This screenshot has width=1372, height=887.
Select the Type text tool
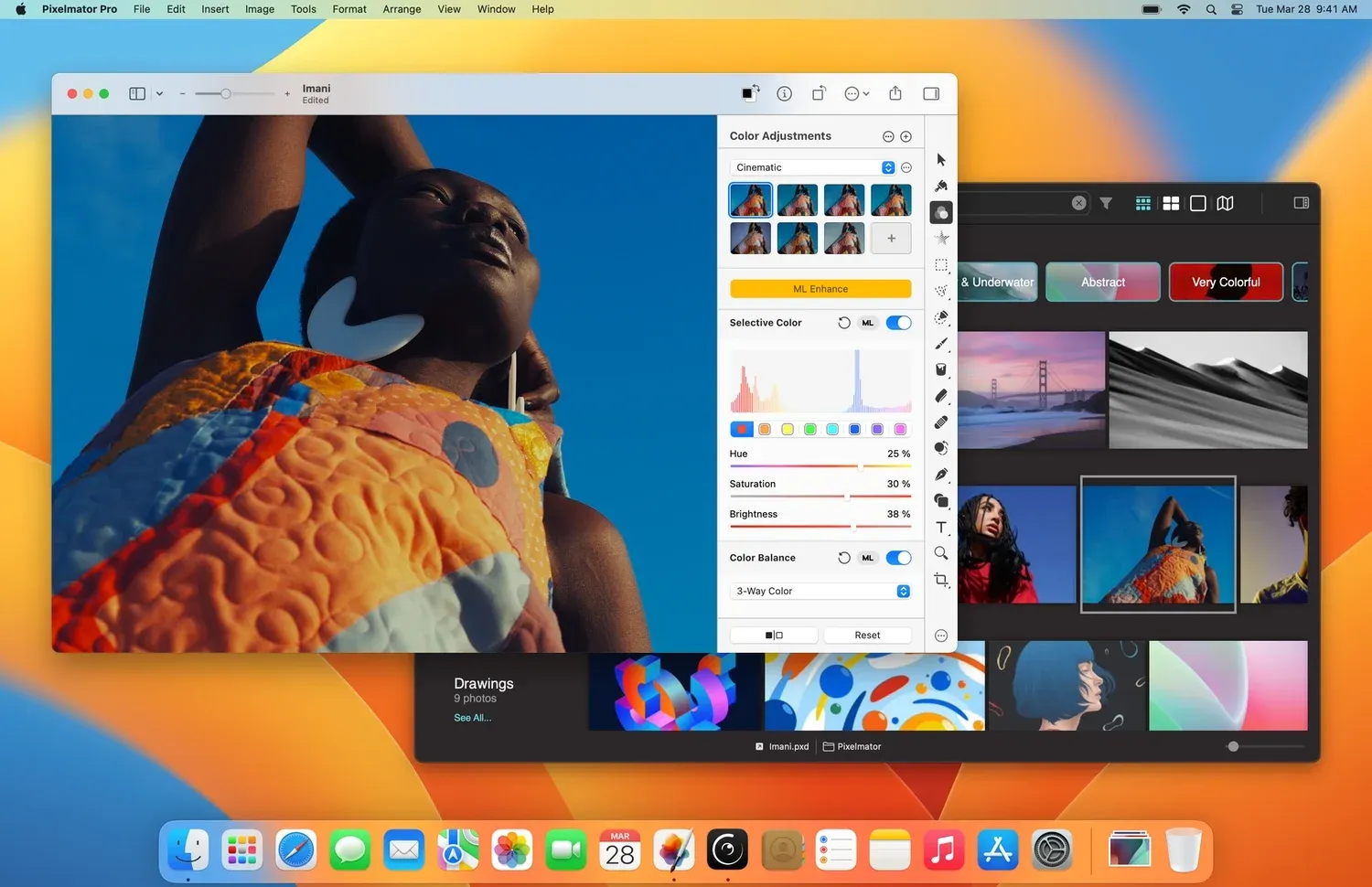tap(941, 528)
